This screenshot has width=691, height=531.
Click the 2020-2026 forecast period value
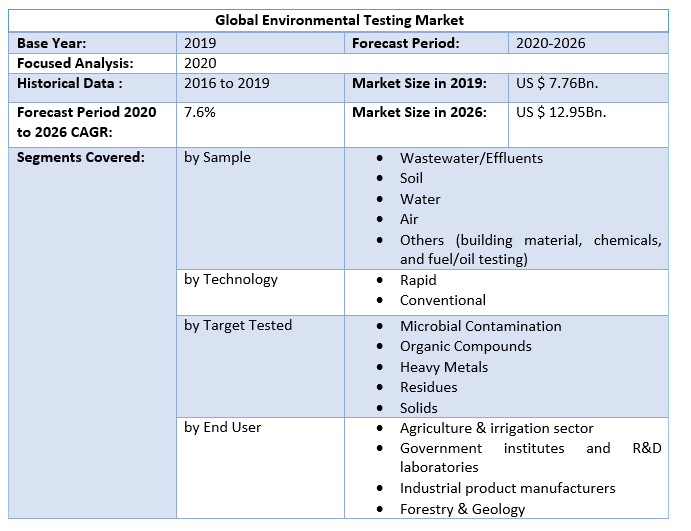tap(550, 43)
